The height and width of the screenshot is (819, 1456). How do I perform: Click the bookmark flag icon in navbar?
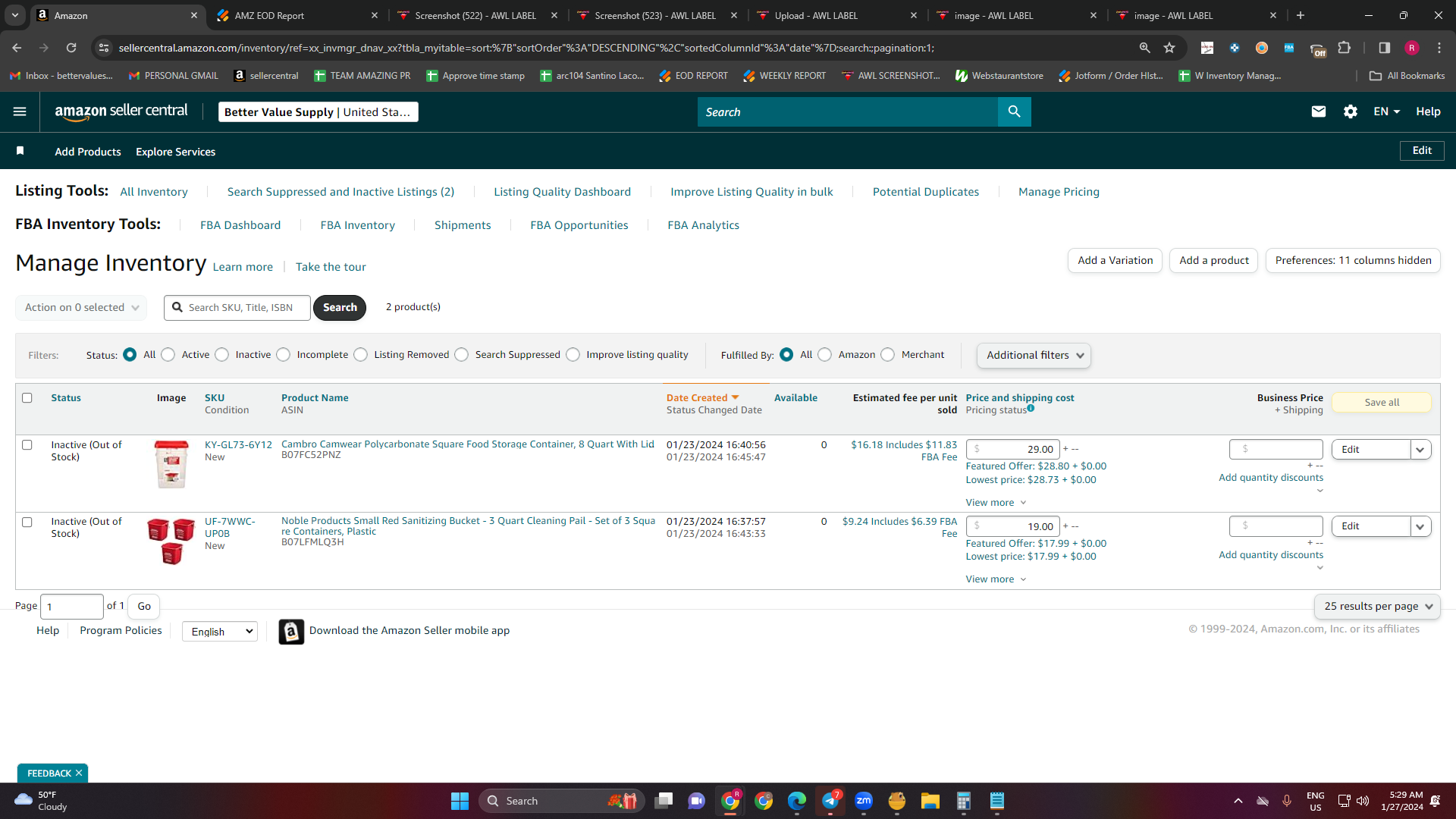coord(20,151)
